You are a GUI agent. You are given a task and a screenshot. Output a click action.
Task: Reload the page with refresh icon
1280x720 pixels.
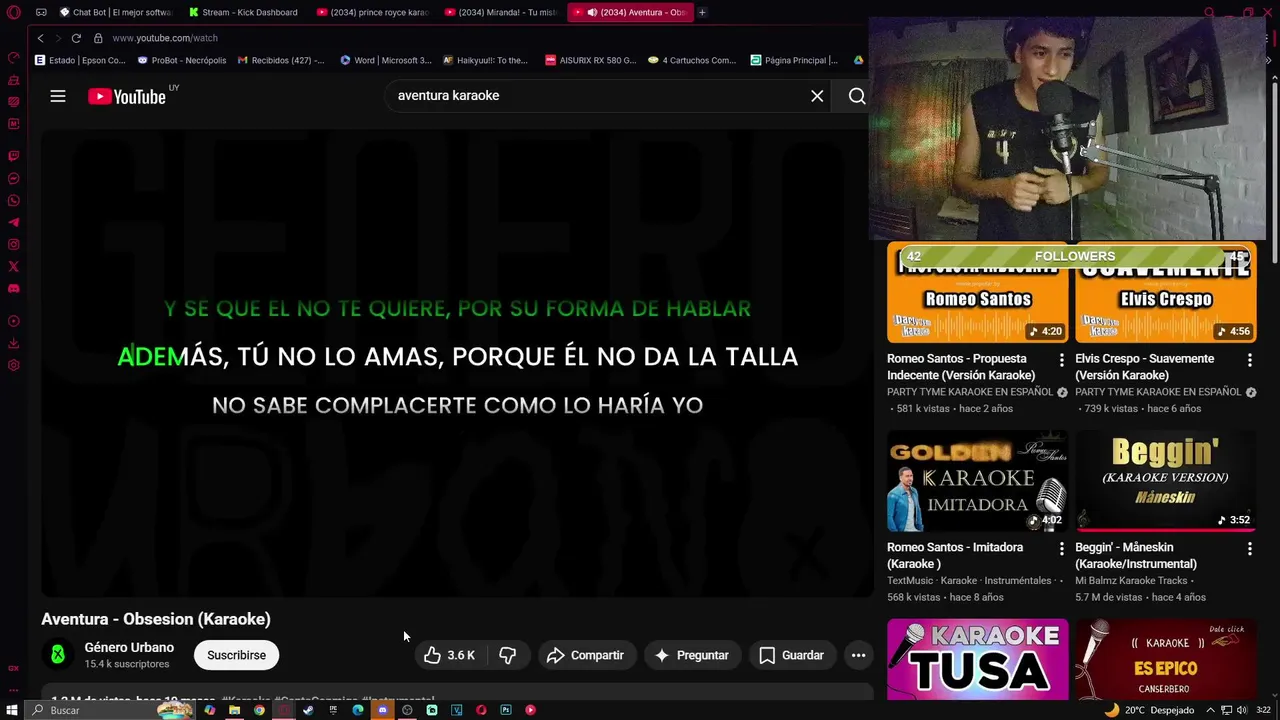pyautogui.click(x=76, y=38)
